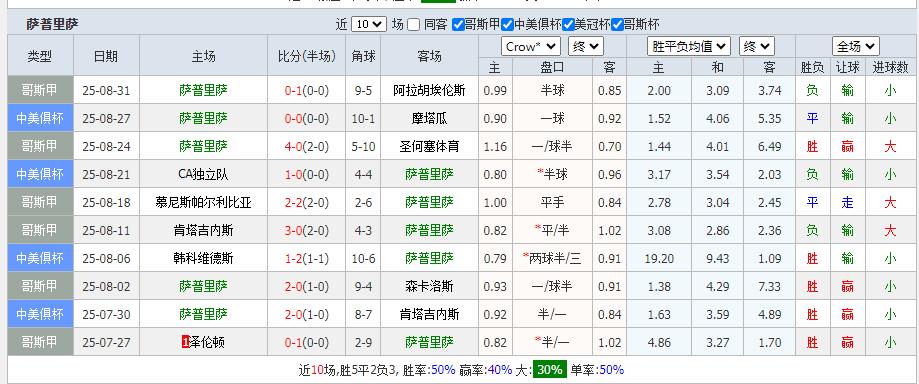Click the 平手 handicap cell
This screenshot has width=919, height=384.
552,202
